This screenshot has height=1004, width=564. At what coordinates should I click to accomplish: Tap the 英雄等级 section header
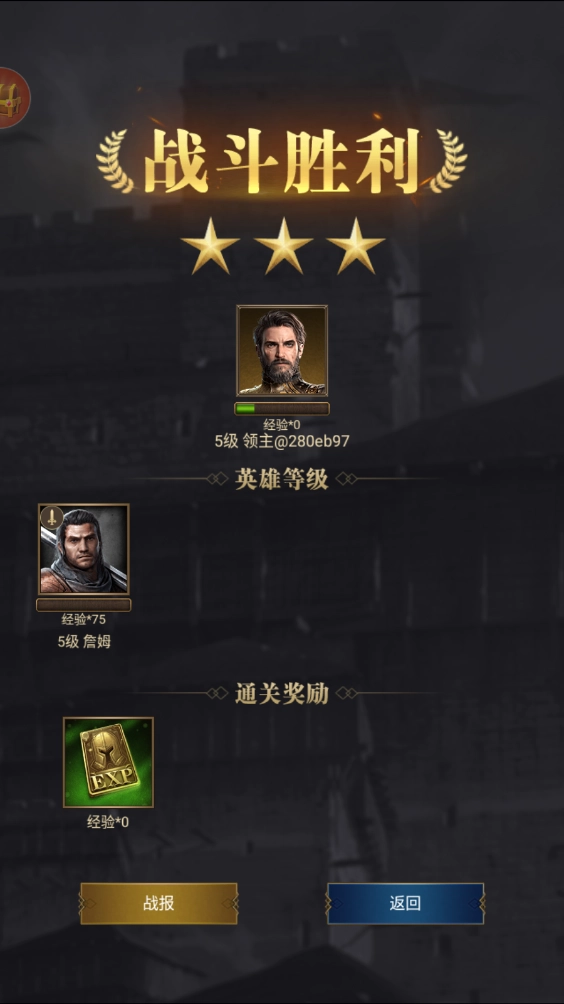click(282, 479)
